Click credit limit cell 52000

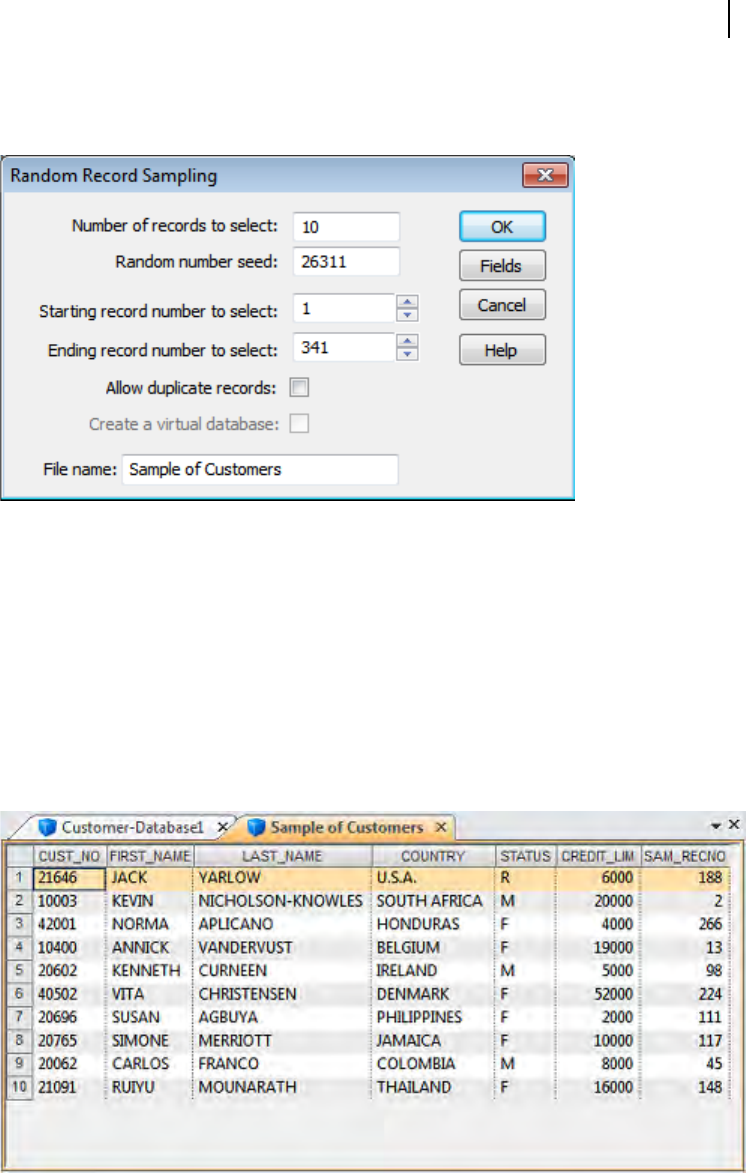[598, 993]
